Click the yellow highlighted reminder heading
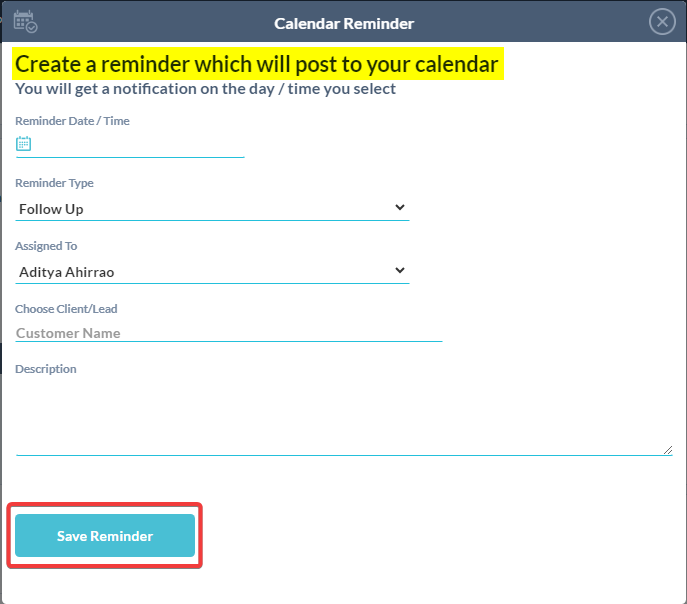This screenshot has width=687, height=604. point(256,65)
